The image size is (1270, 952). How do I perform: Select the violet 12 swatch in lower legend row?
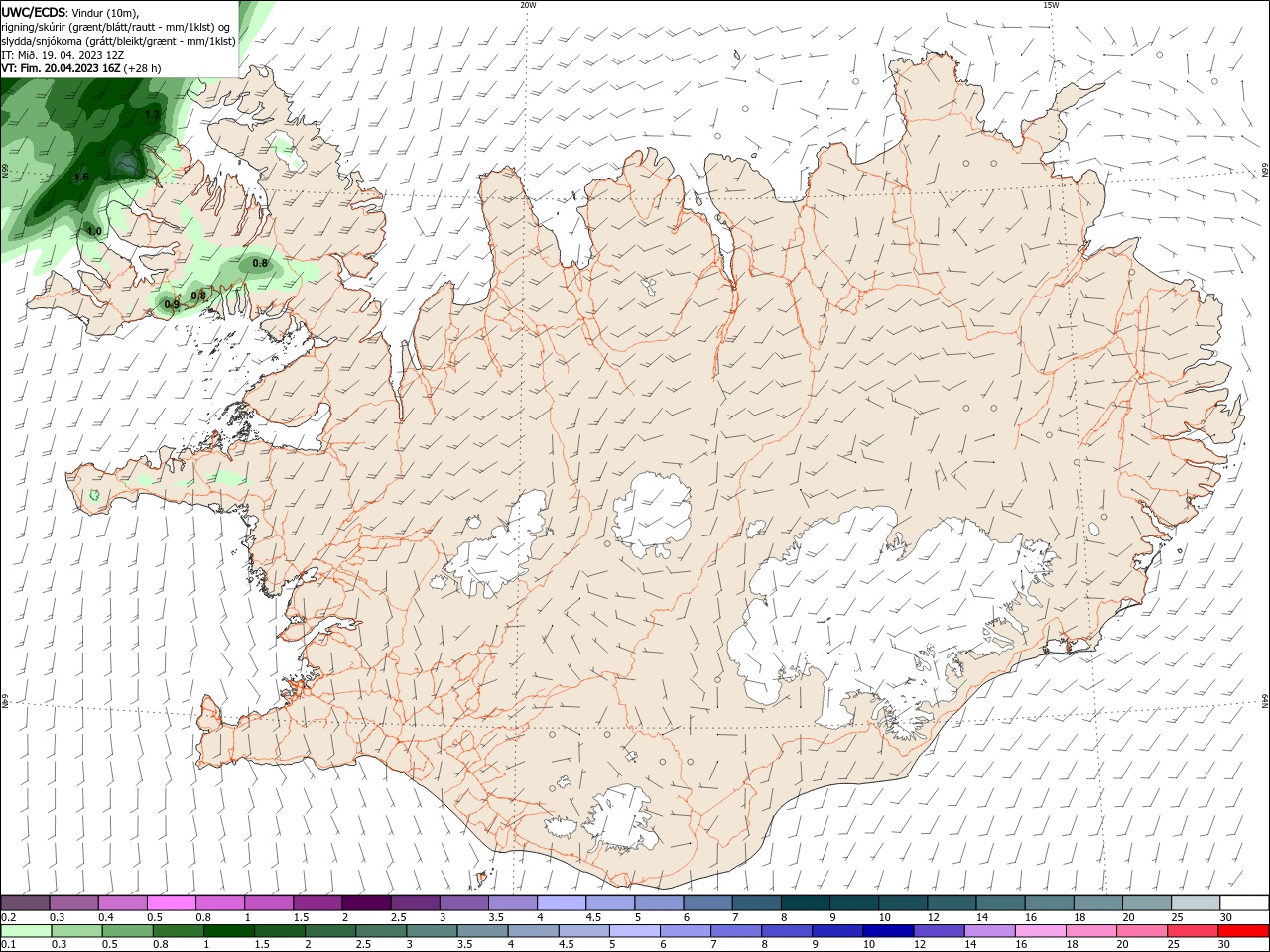[939, 931]
